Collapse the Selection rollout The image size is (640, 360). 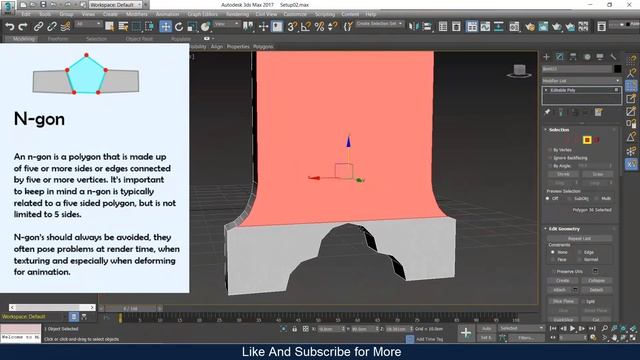pyautogui.click(x=559, y=129)
